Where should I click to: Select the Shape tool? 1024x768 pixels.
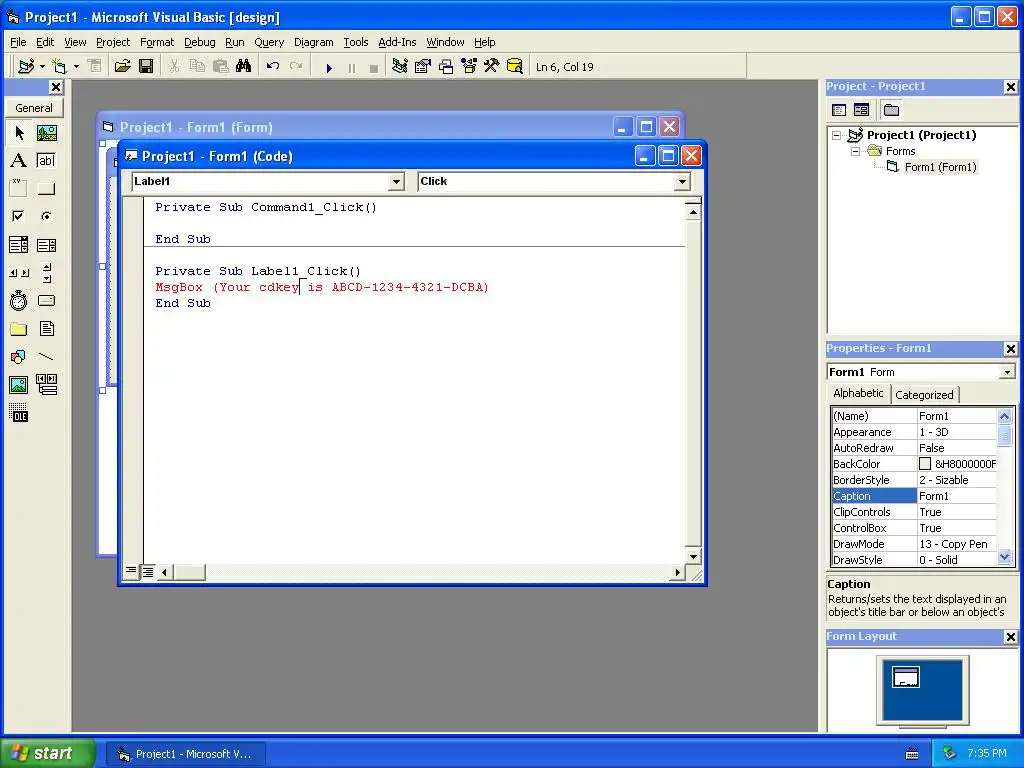19,357
